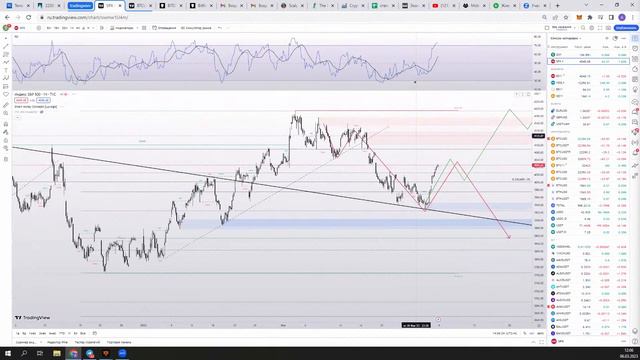This screenshot has height=360, width=640.
Task: Open a new browser tab with plus
Action: (x=557, y=6)
